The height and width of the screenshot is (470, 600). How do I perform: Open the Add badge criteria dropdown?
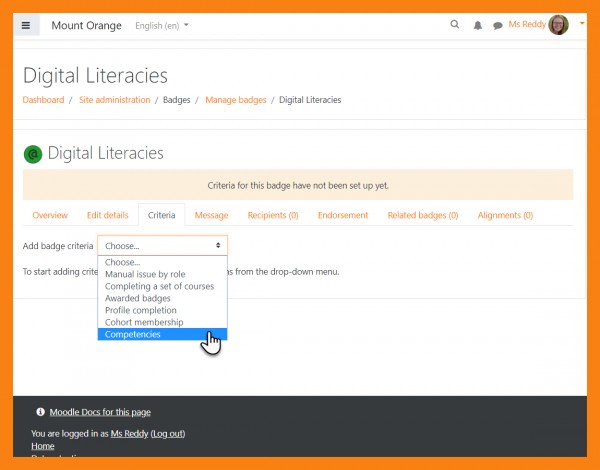162,245
